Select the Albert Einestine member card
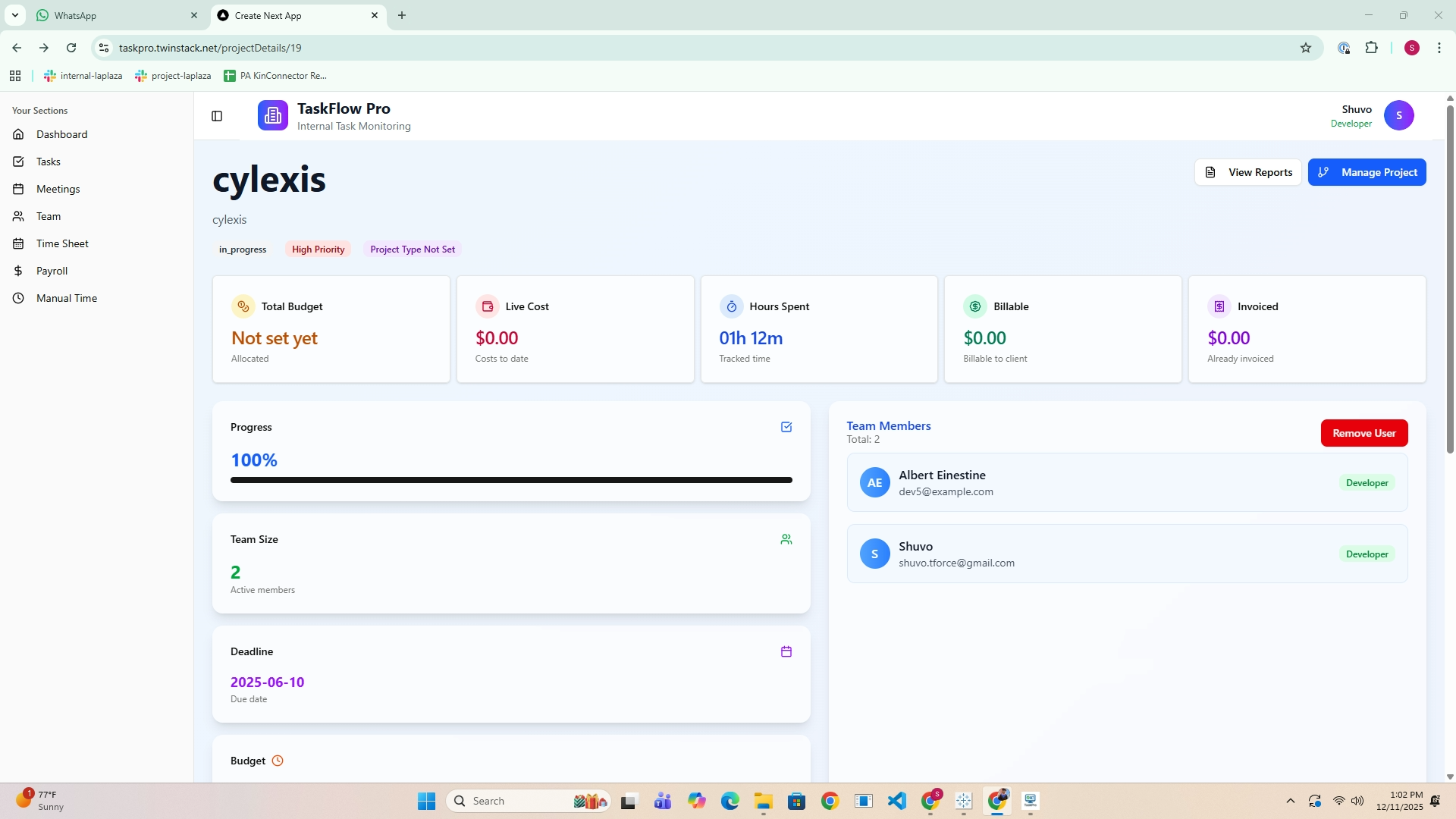Viewport: 1456px width, 819px height. tap(1126, 482)
